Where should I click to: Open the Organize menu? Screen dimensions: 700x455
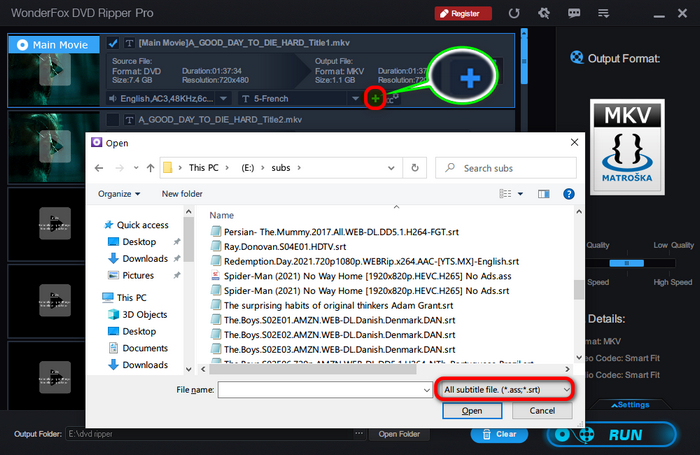[119, 194]
